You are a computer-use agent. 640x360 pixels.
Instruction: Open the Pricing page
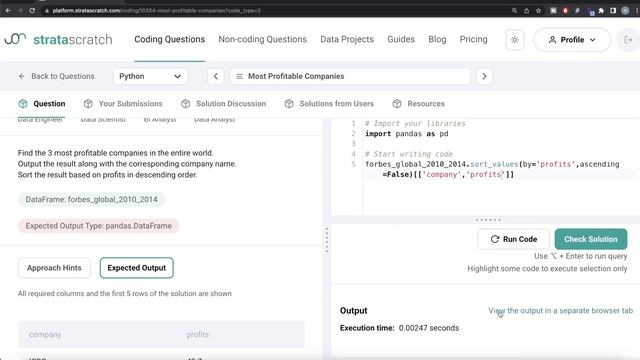473,39
